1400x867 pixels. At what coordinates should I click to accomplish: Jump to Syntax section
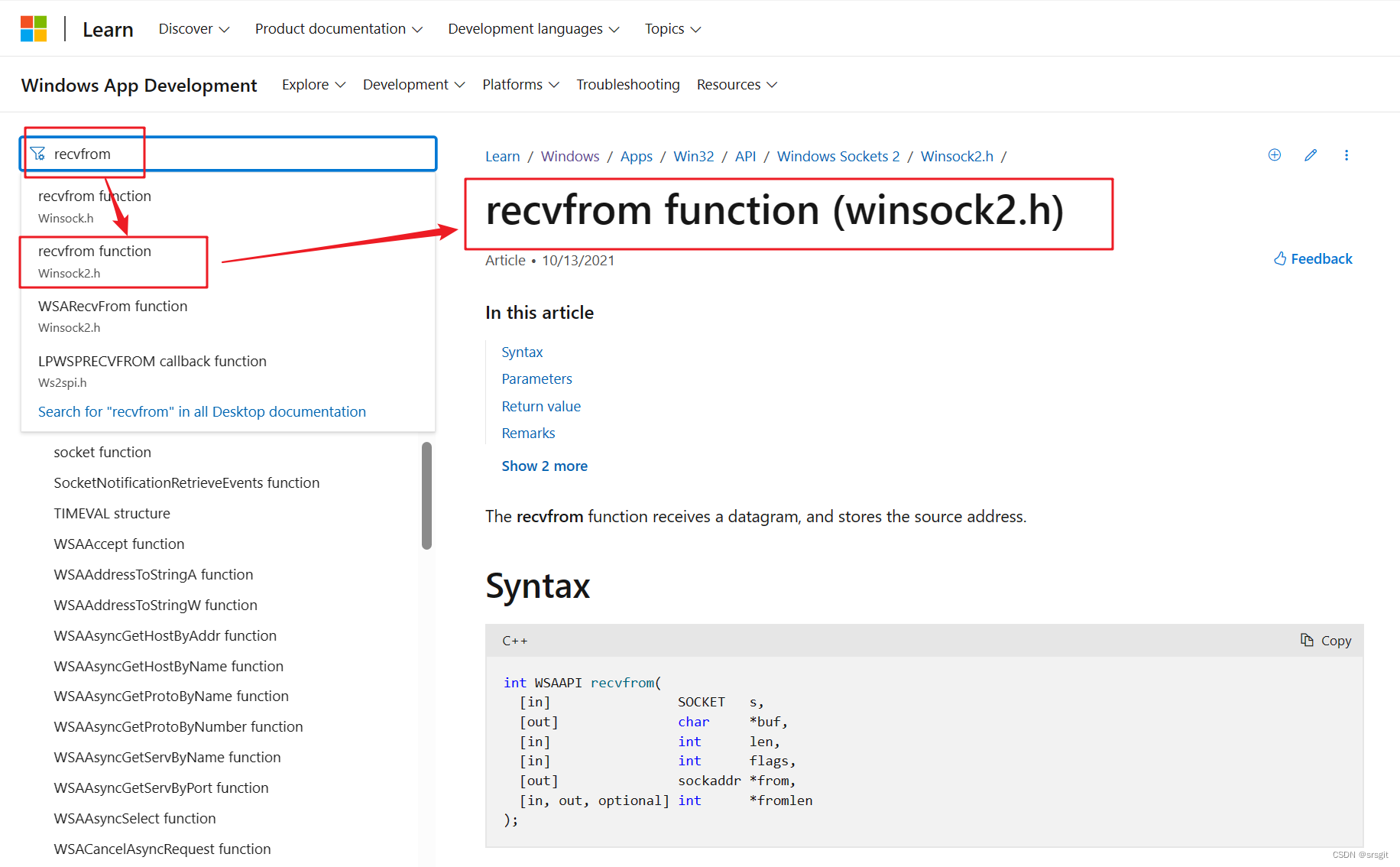point(522,352)
